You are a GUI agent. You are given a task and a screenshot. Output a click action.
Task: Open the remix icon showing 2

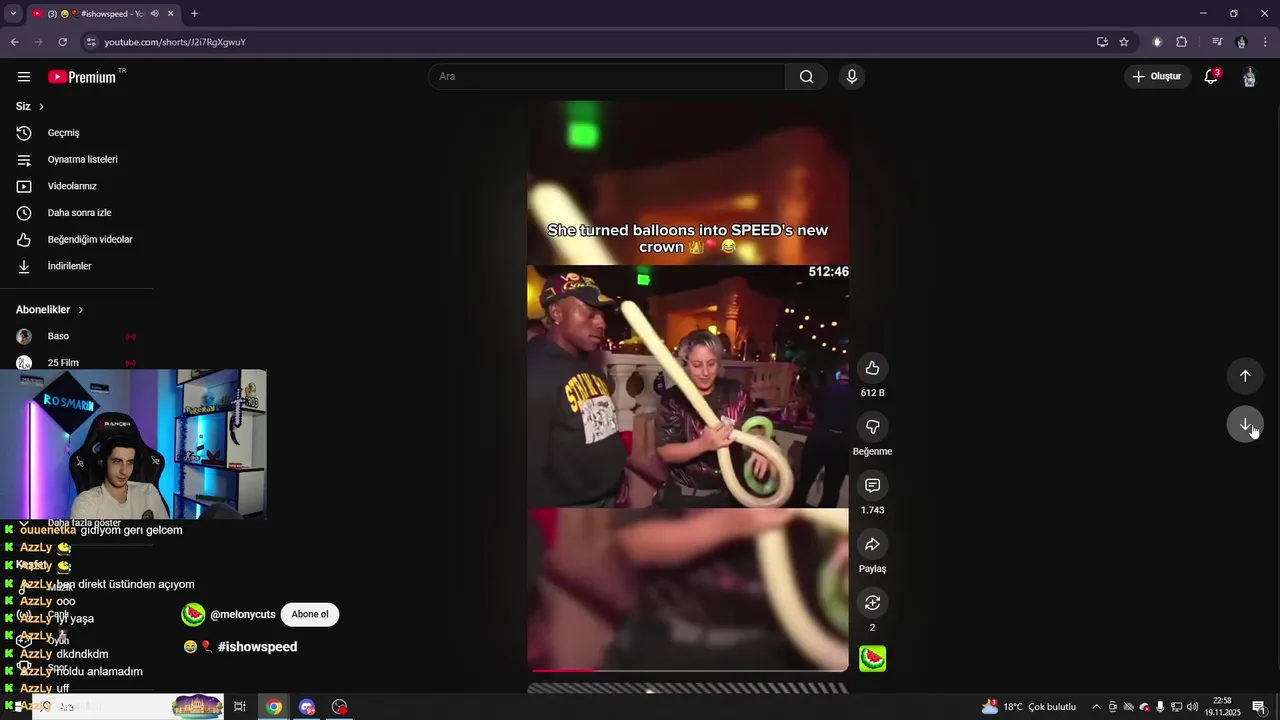(872, 602)
